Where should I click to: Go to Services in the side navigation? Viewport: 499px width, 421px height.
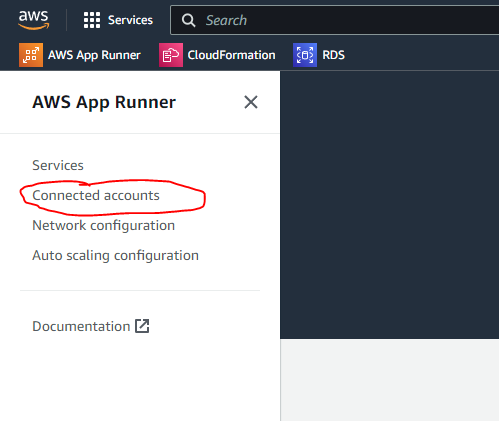click(x=58, y=165)
